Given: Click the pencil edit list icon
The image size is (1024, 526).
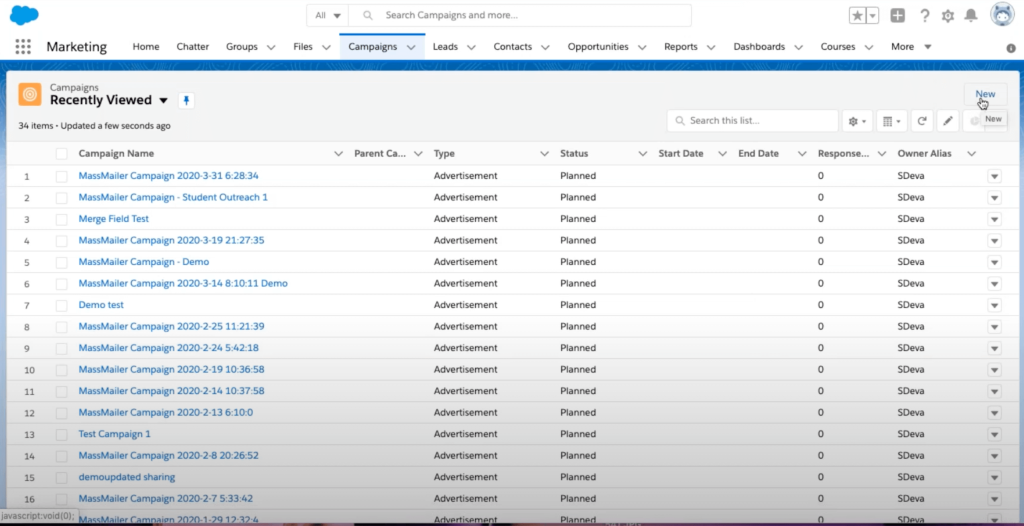Looking at the screenshot, I should coord(948,121).
